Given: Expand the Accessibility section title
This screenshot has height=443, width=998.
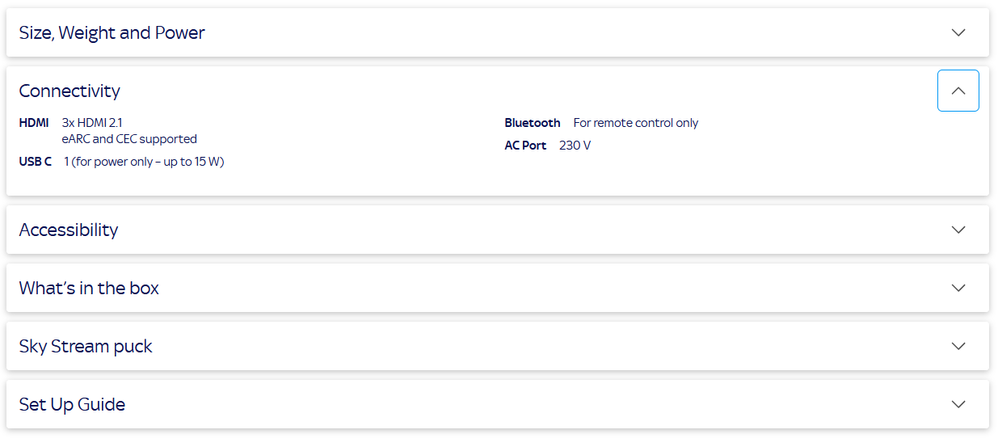Looking at the screenshot, I should click(x=68, y=230).
